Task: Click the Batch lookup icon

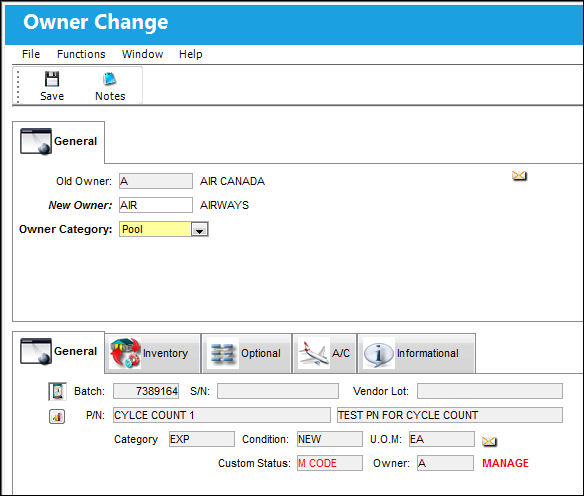Action: 57,391
